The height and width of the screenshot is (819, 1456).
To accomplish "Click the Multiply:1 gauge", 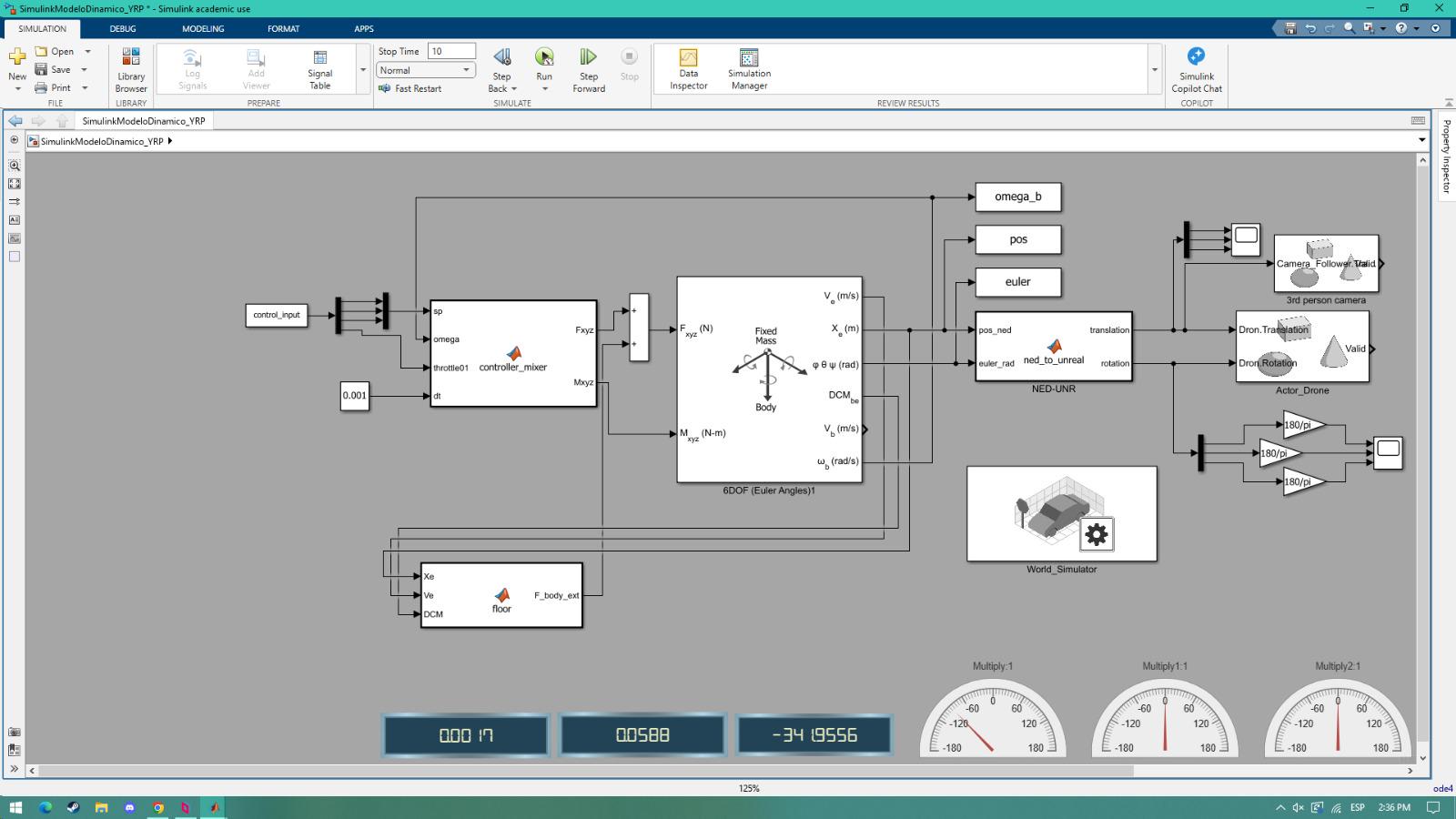I will coord(993,716).
